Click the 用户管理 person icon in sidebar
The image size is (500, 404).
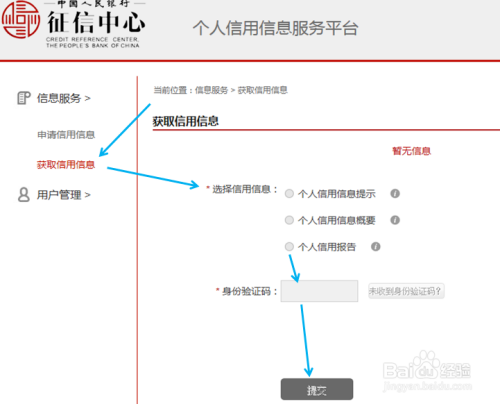tap(24, 195)
